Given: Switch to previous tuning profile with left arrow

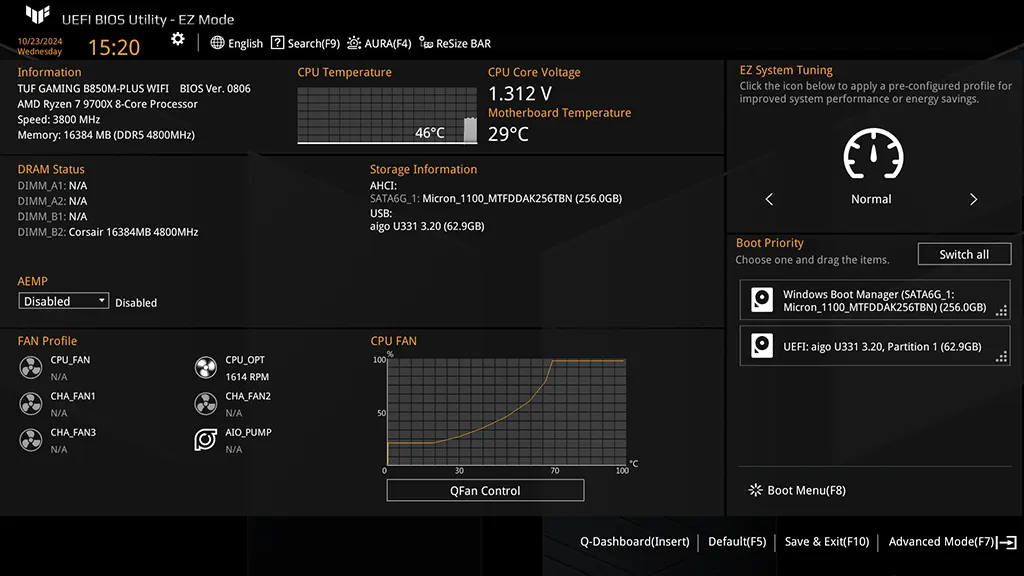Looking at the screenshot, I should [769, 200].
